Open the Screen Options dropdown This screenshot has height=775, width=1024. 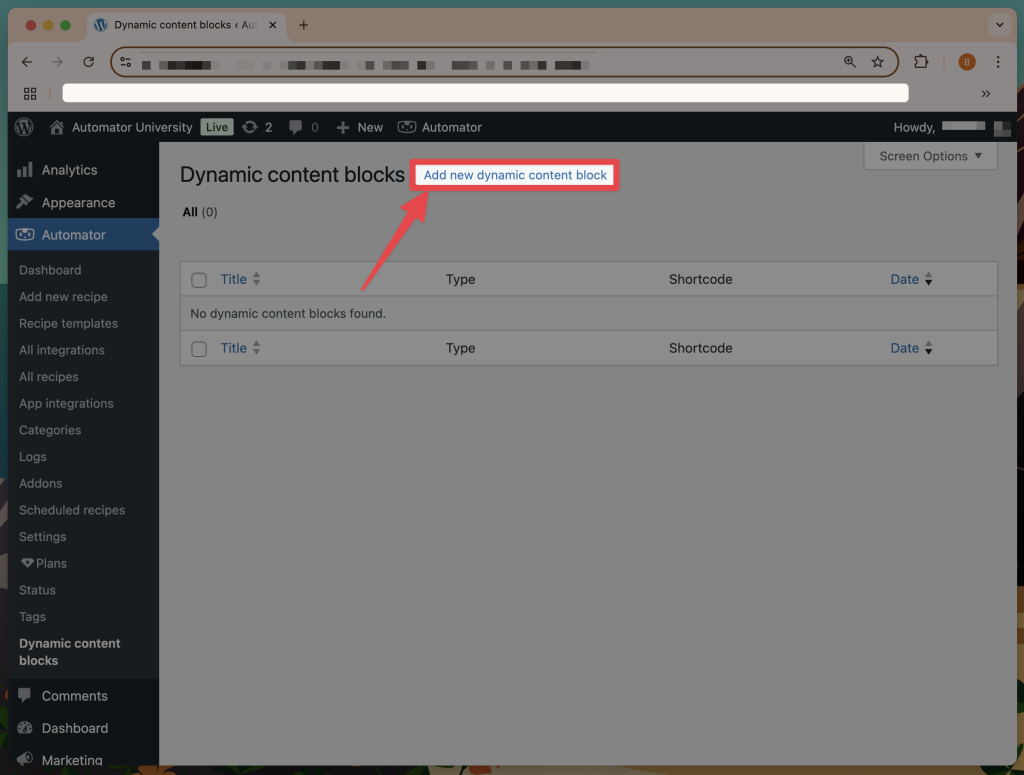pyautogui.click(x=929, y=156)
